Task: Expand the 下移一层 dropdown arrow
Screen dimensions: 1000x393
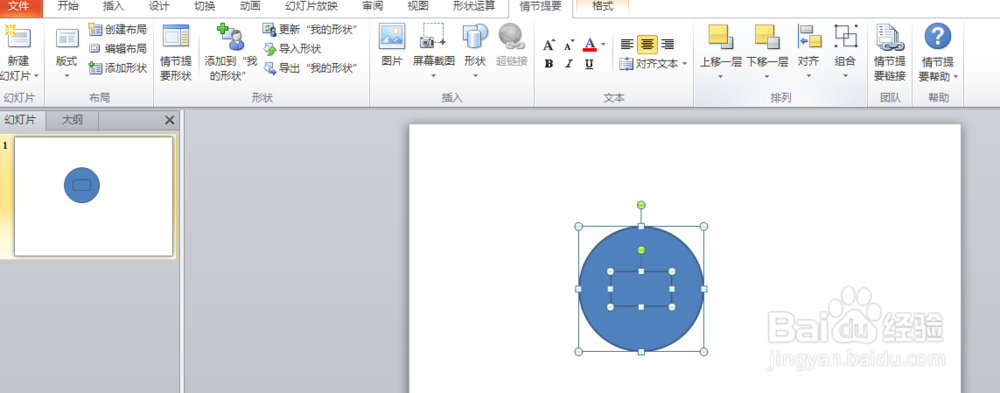Action: tap(767, 76)
